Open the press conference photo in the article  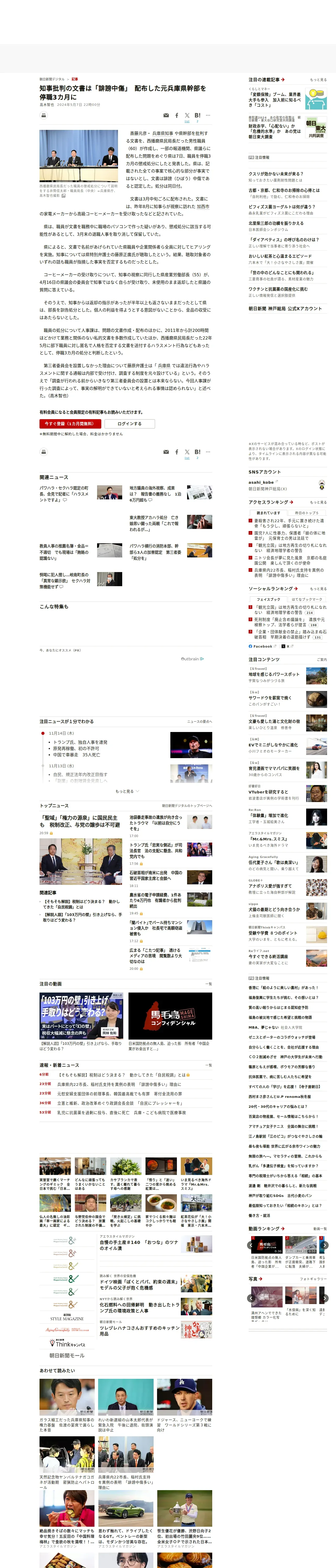coord(79,156)
